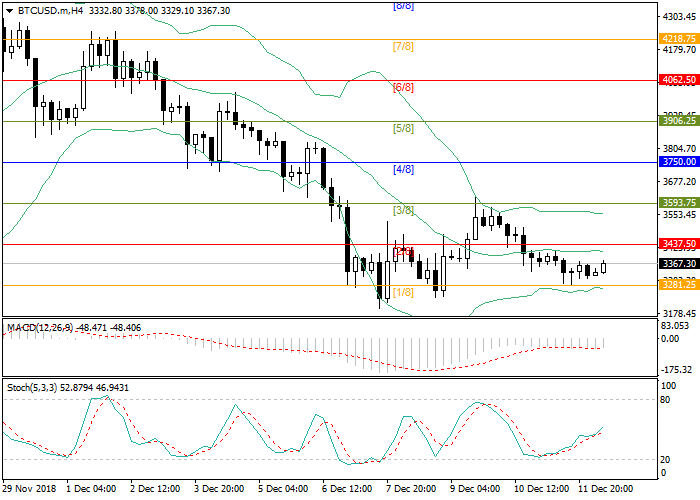The height and width of the screenshot is (500, 700).
Task: Click the 29 Nov 2018 time label
Action: pyautogui.click(x=29, y=488)
